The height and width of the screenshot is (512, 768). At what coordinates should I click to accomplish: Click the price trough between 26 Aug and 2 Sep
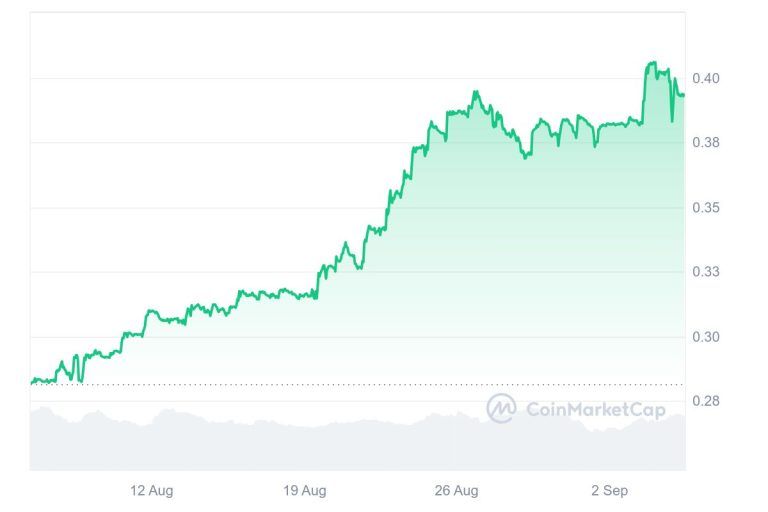pos(526,157)
